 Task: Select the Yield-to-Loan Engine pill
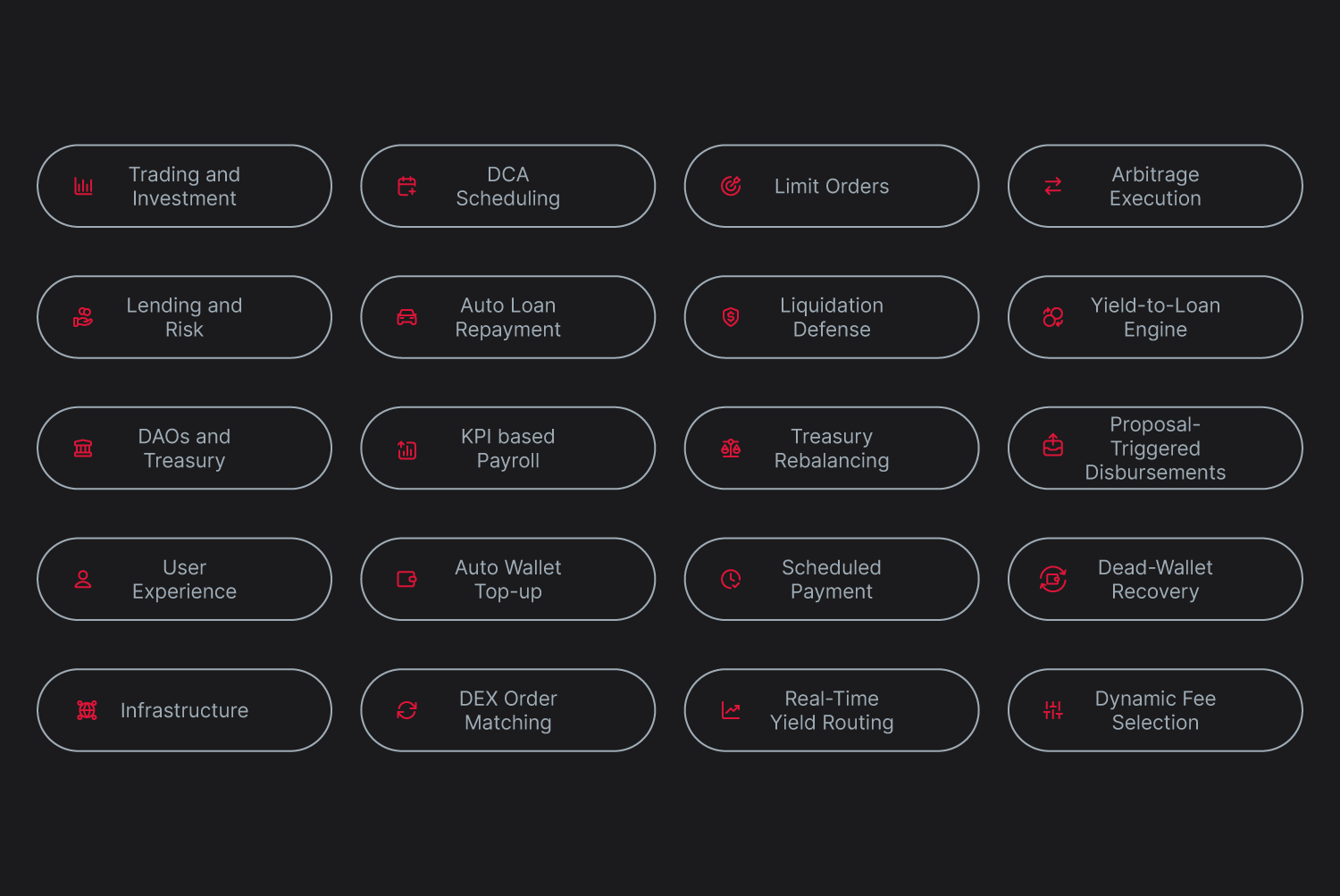point(1154,317)
